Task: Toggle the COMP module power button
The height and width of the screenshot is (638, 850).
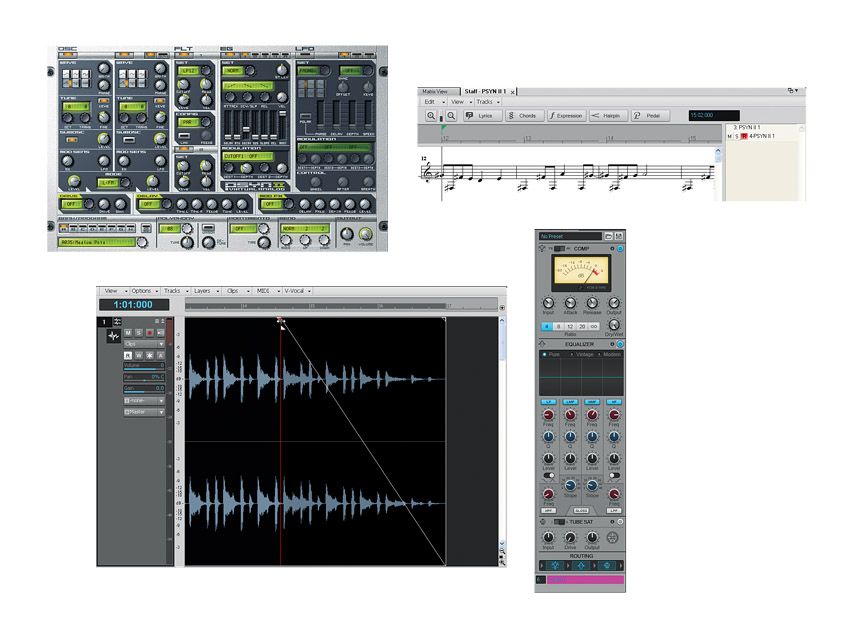Action: 620,249
